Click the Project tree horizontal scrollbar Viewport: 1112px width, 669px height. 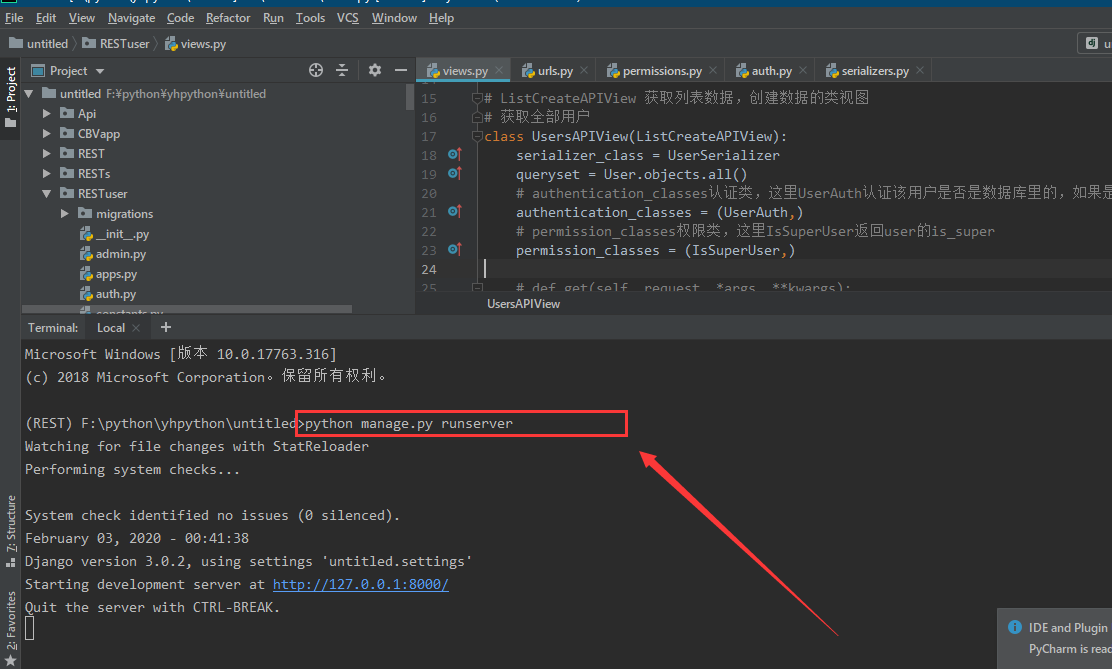click(187, 309)
